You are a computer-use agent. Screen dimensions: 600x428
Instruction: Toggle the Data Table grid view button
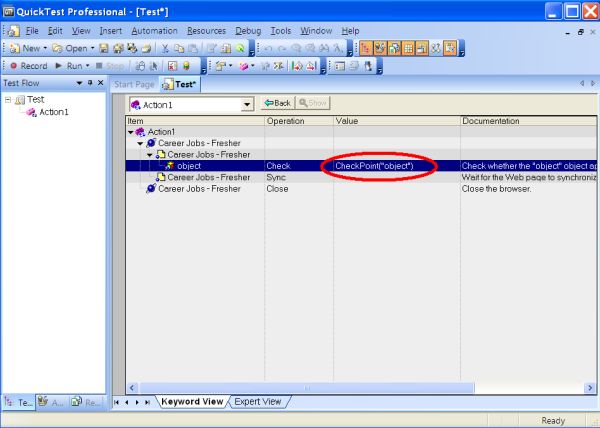coord(408,48)
